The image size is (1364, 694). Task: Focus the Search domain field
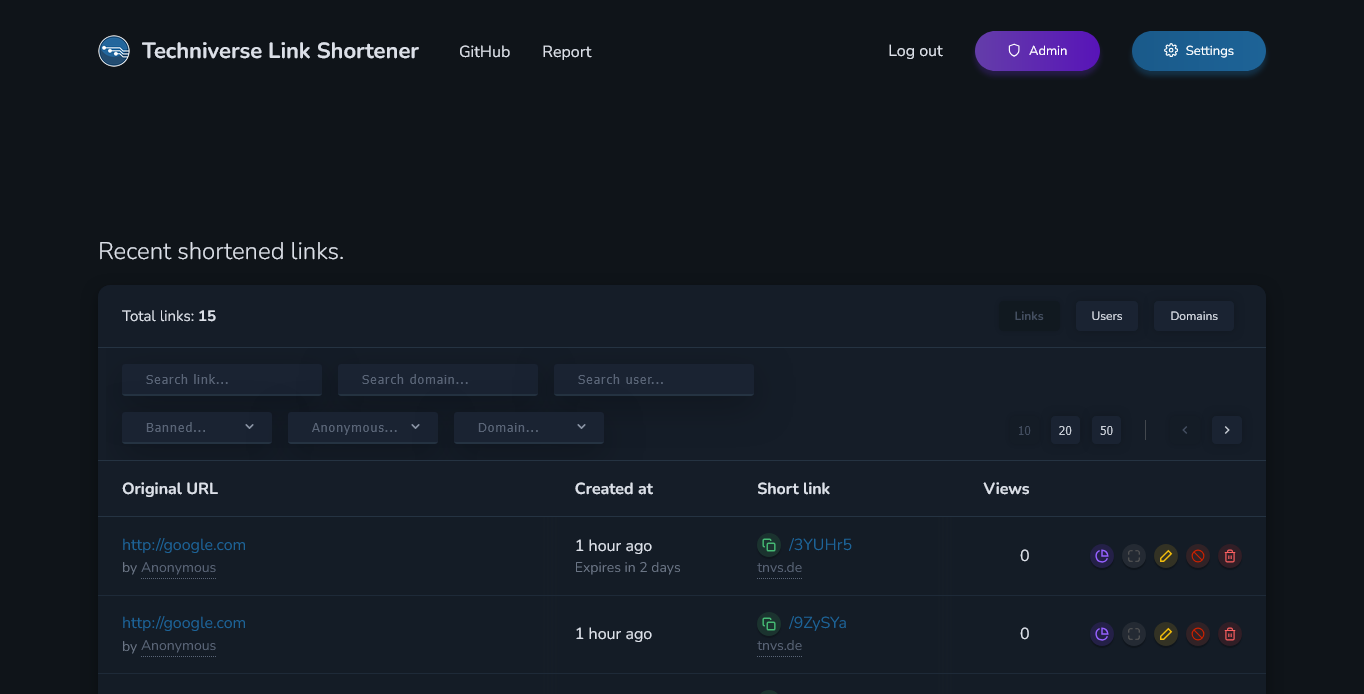tap(438, 380)
